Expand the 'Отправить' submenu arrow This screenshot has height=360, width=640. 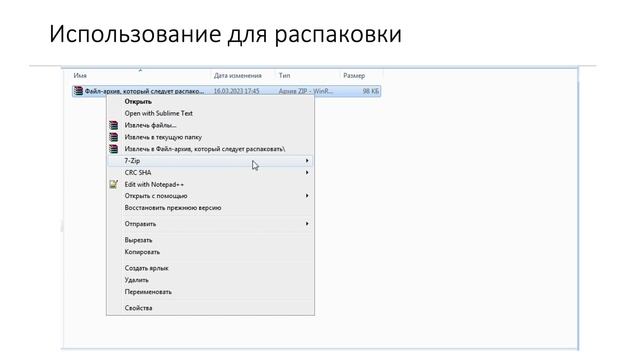point(307,224)
